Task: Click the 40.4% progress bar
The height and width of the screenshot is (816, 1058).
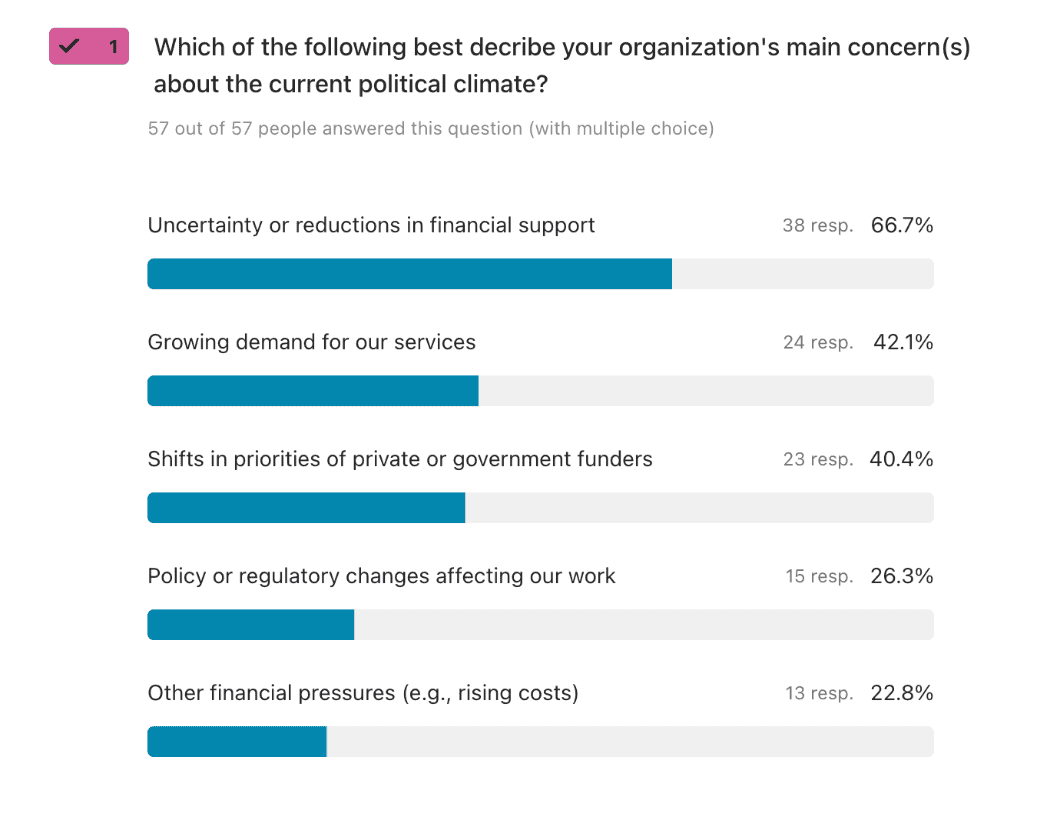Action: click(x=306, y=508)
